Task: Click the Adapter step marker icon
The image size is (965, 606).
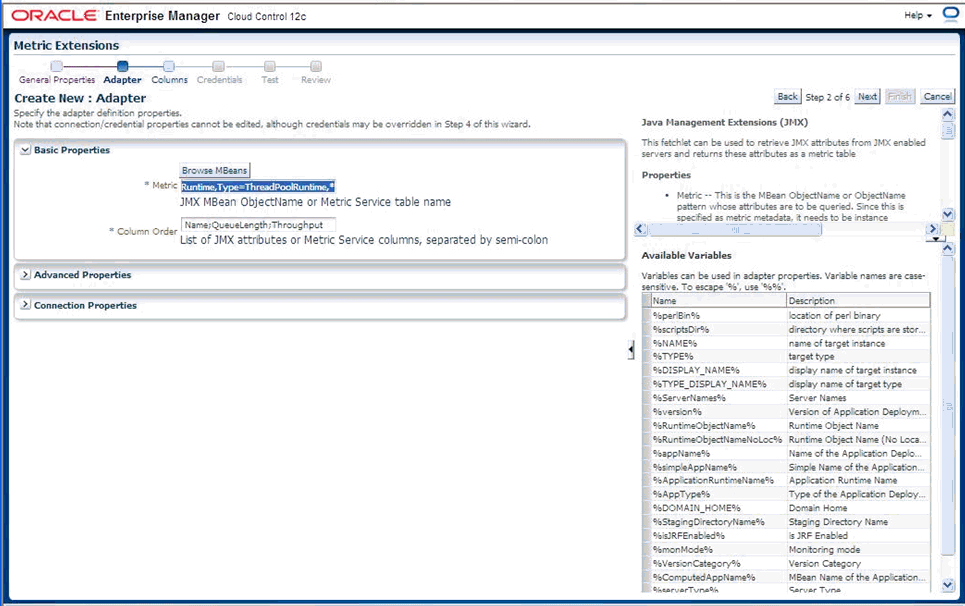Action: coord(122,66)
